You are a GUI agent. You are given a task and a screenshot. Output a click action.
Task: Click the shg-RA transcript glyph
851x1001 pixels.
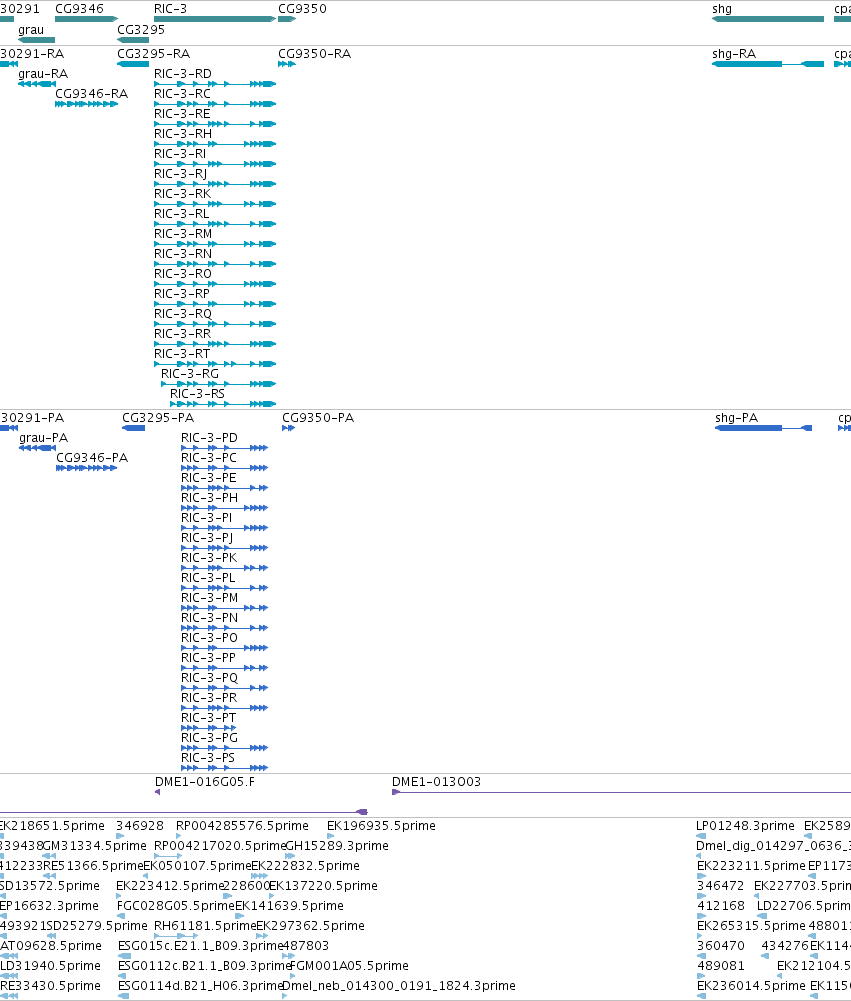point(768,64)
